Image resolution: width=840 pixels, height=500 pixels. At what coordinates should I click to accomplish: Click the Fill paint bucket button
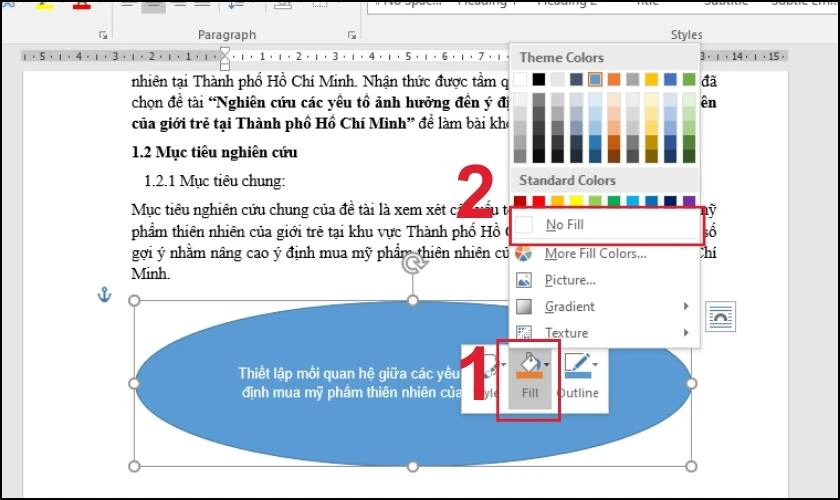[529, 375]
